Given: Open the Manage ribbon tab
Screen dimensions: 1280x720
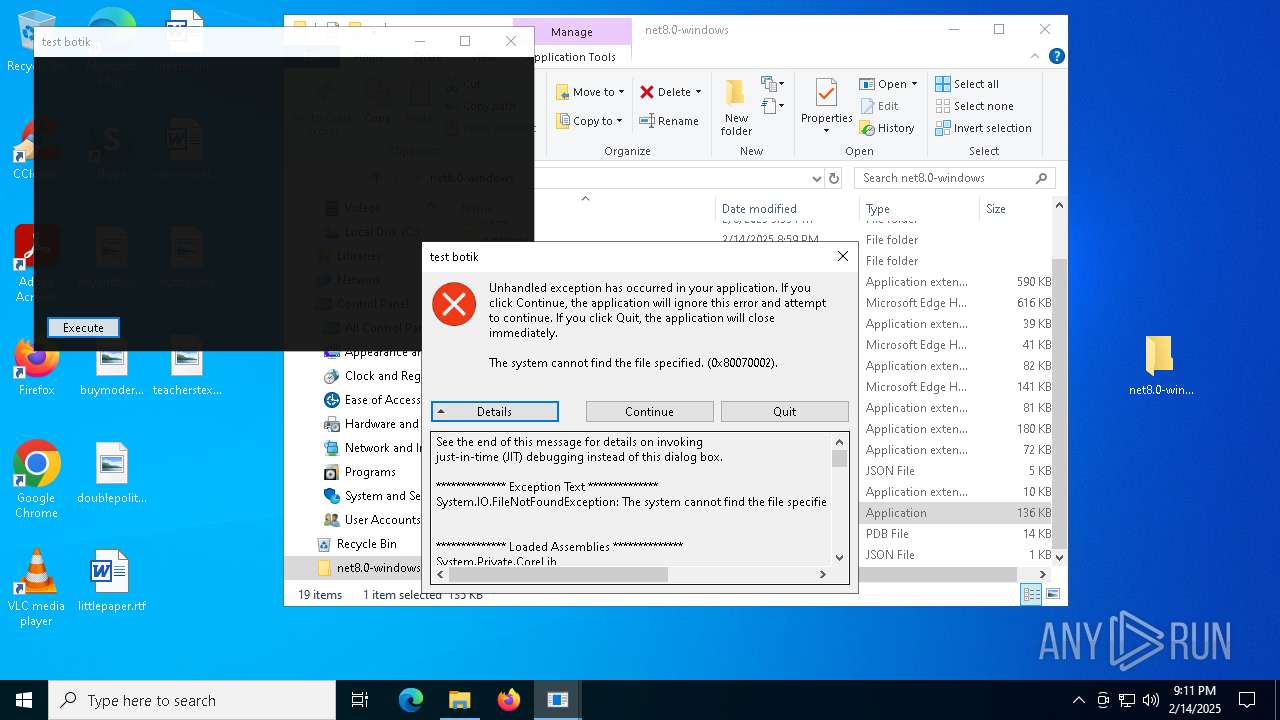Looking at the screenshot, I should tap(572, 32).
